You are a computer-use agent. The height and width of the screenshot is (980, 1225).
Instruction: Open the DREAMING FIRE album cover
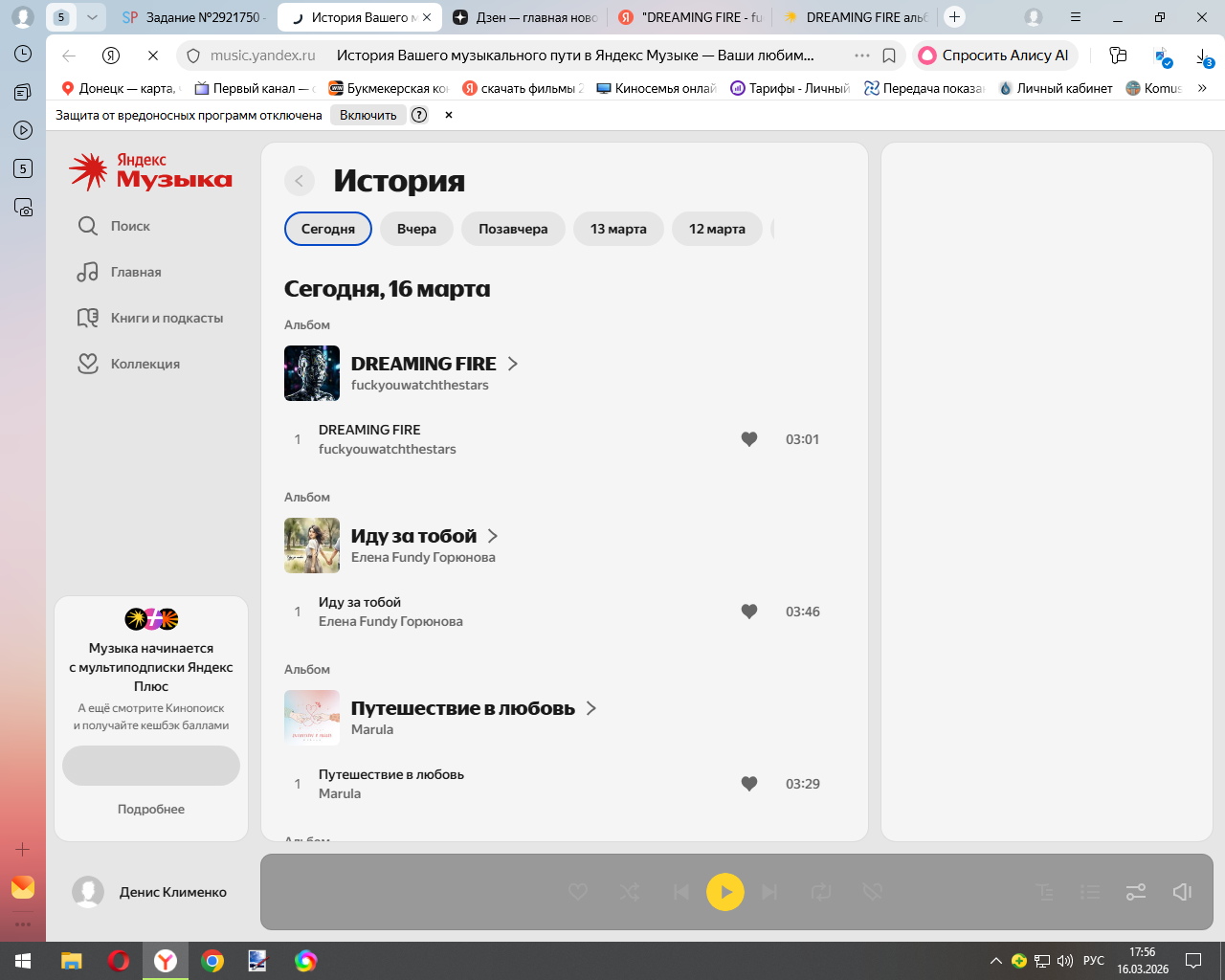pyautogui.click(x=312, y=373)
